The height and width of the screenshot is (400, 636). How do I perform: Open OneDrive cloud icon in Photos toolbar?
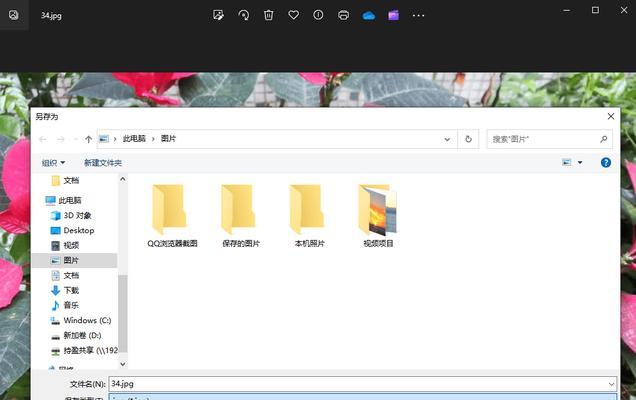tap(368, 15)
